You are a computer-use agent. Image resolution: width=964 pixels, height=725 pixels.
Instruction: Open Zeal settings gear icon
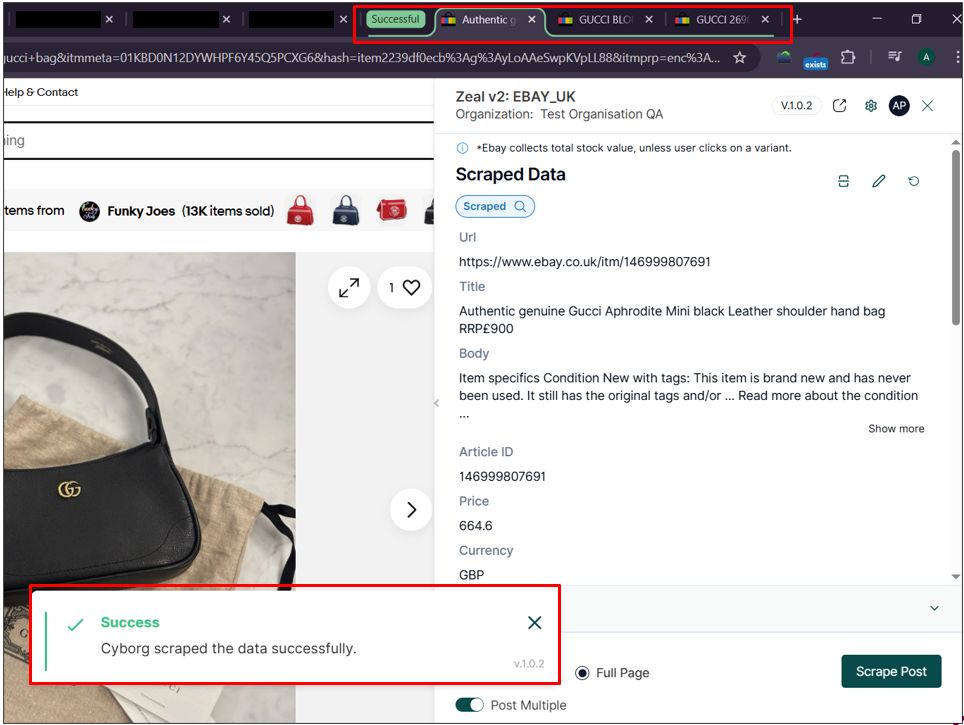pos(871,106)
